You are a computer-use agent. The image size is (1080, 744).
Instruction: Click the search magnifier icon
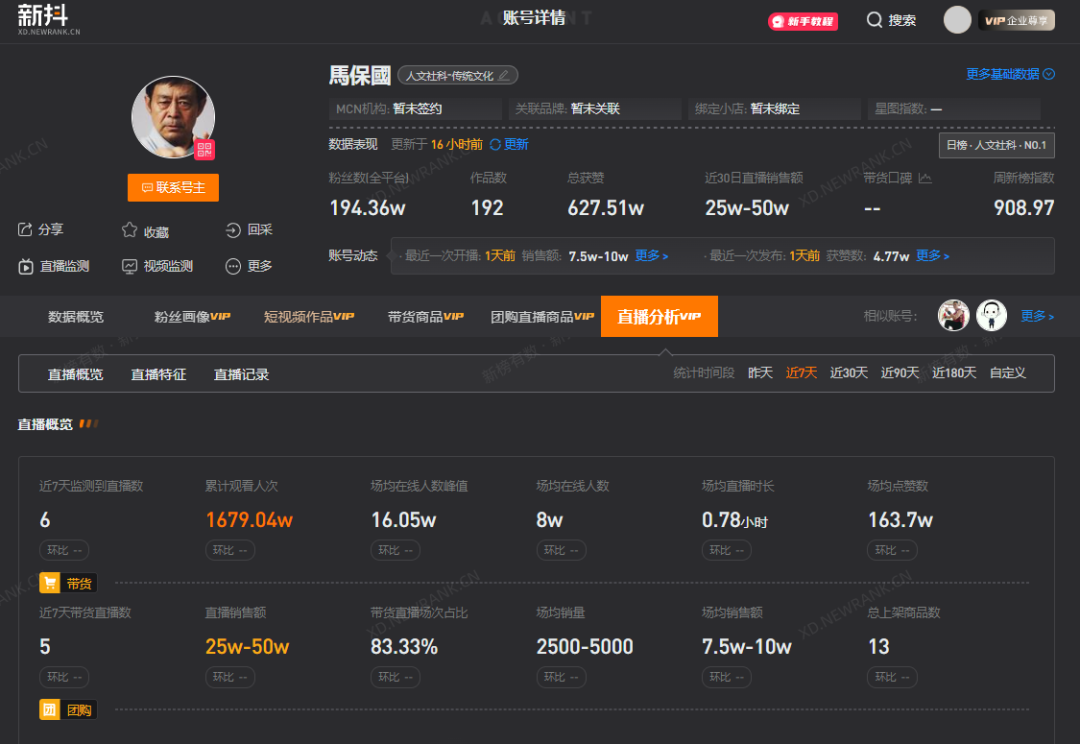874,20
